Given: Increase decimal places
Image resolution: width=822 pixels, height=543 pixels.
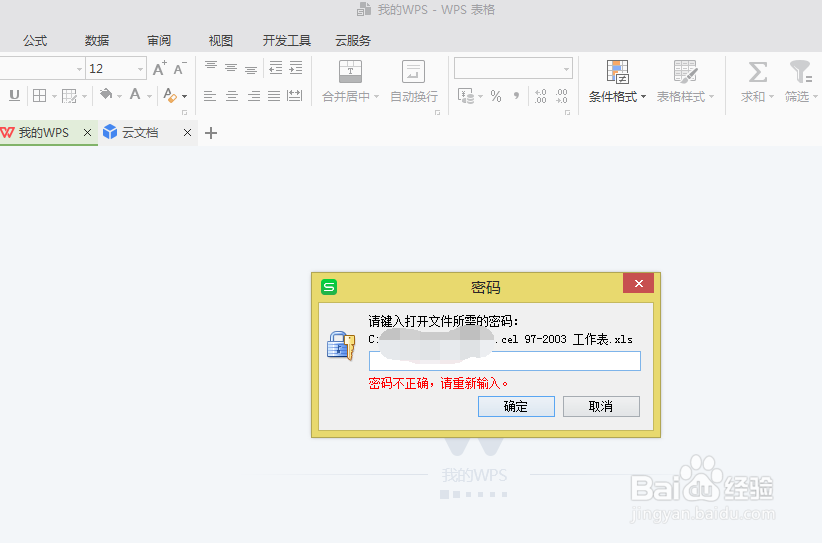Looking at the screenshot, I should coord(540,96).
